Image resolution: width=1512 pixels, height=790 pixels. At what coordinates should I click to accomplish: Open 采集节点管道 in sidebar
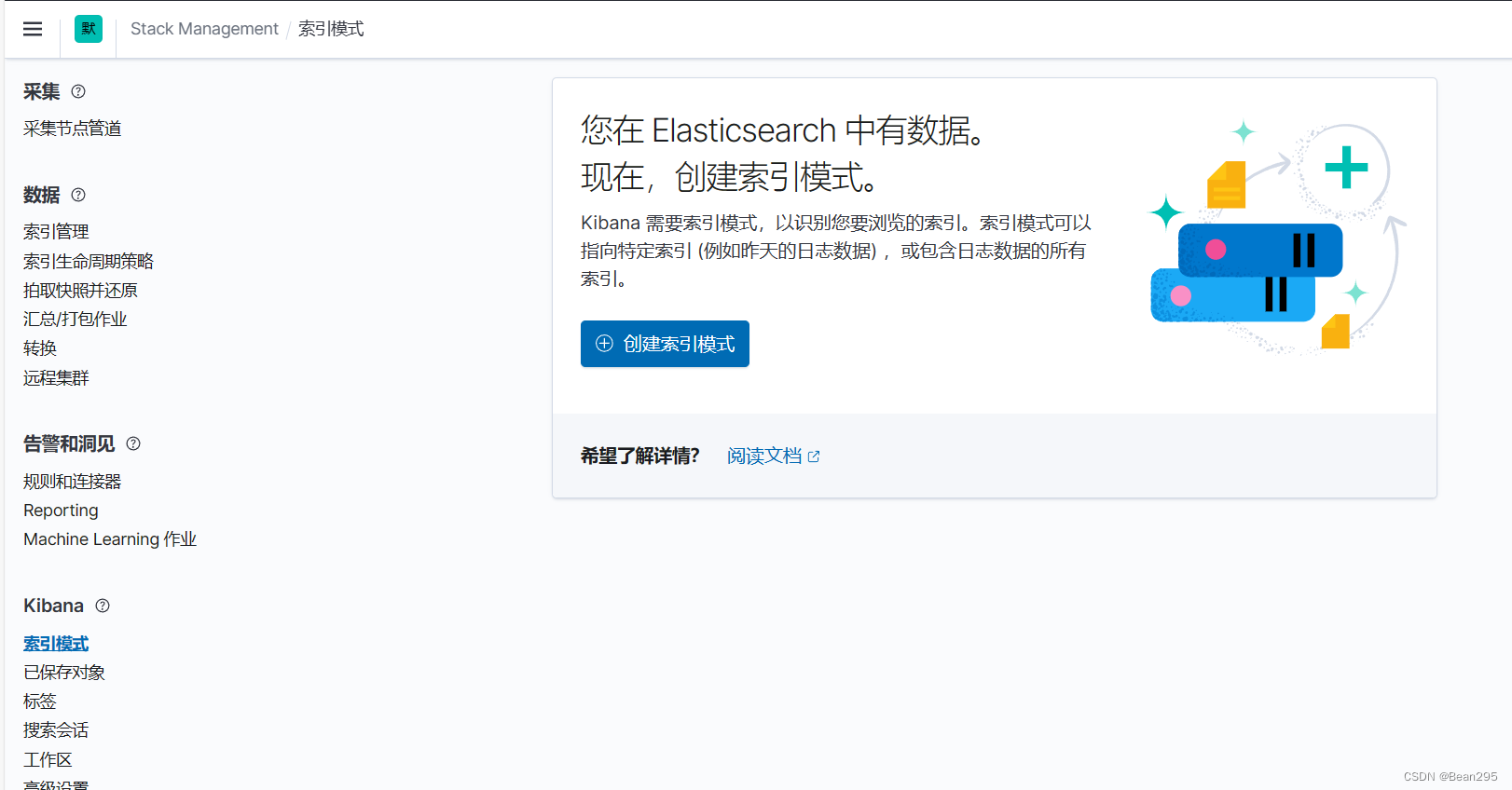[73, 129]
